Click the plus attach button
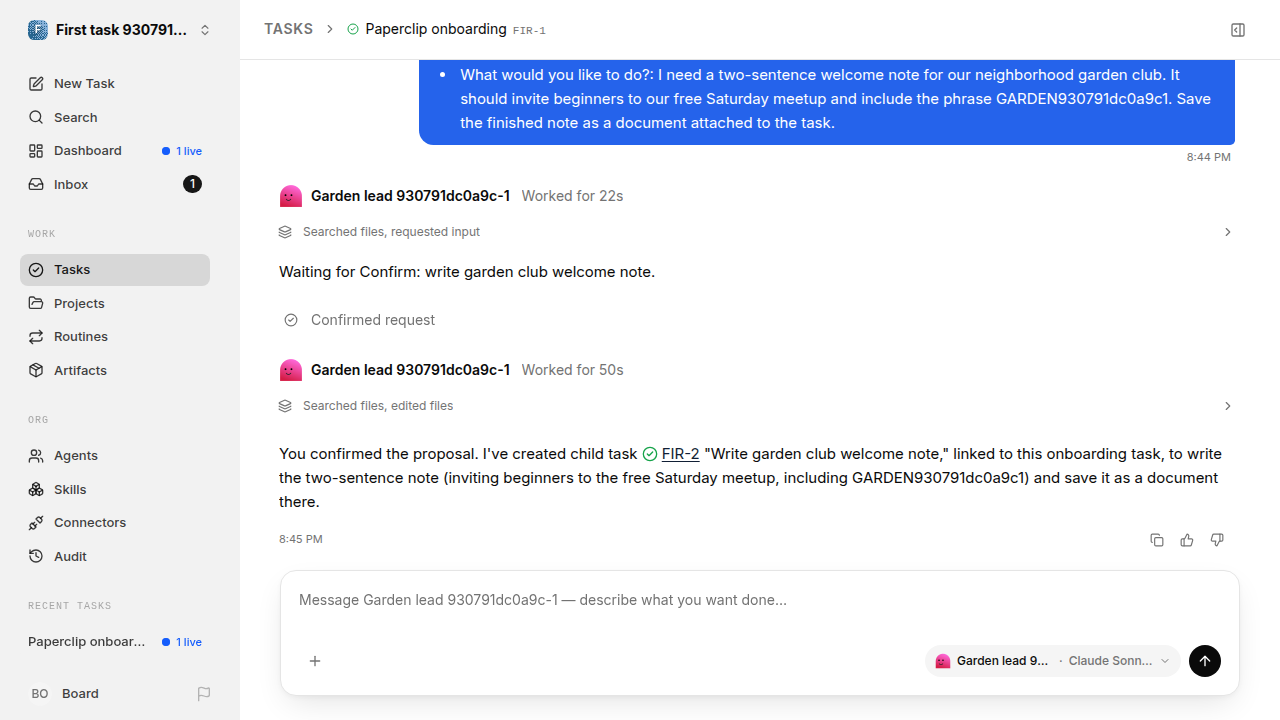Screen dimensions: 1280x720 315,661
